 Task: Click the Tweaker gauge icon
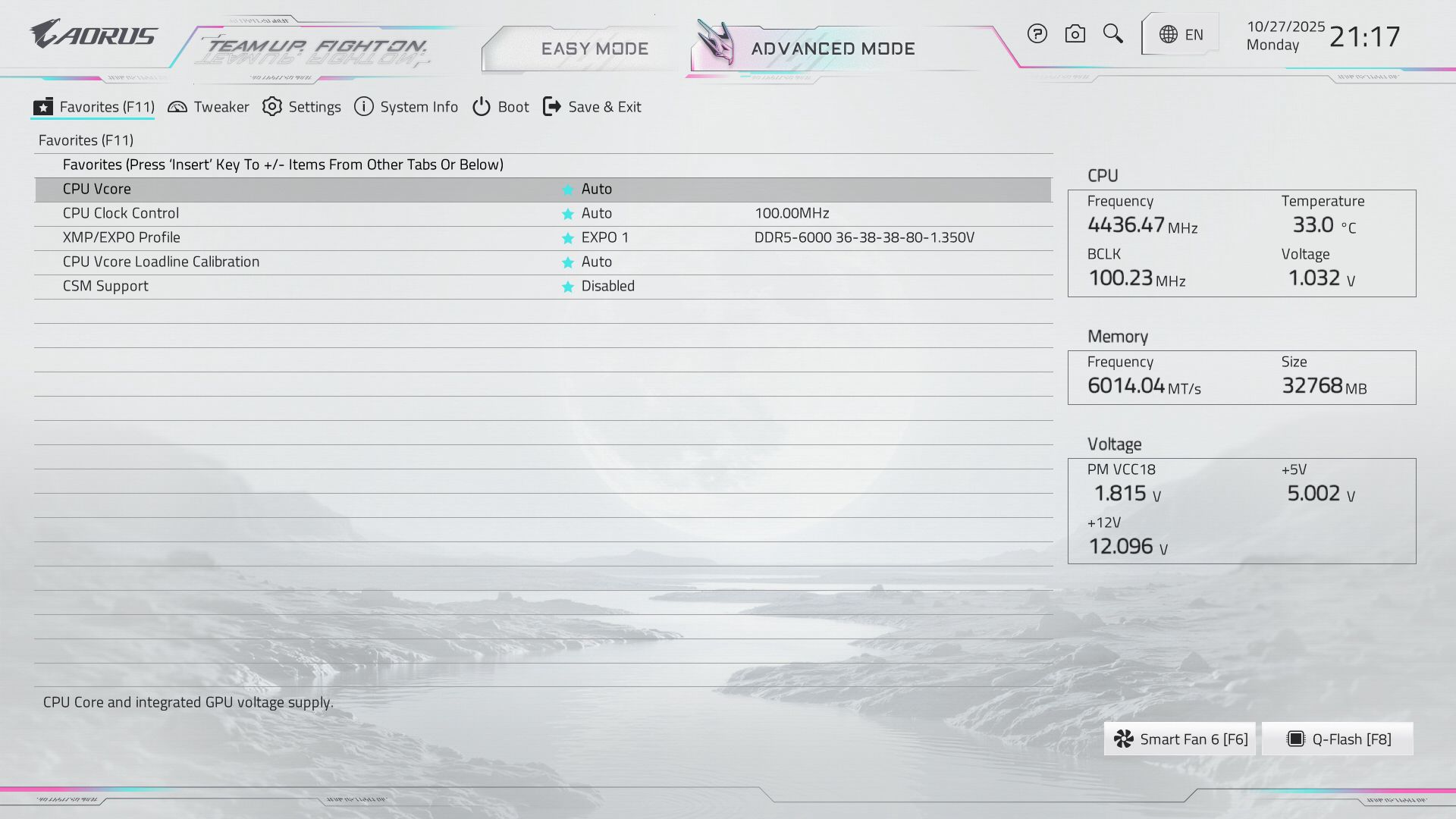(x=177, y=107)
